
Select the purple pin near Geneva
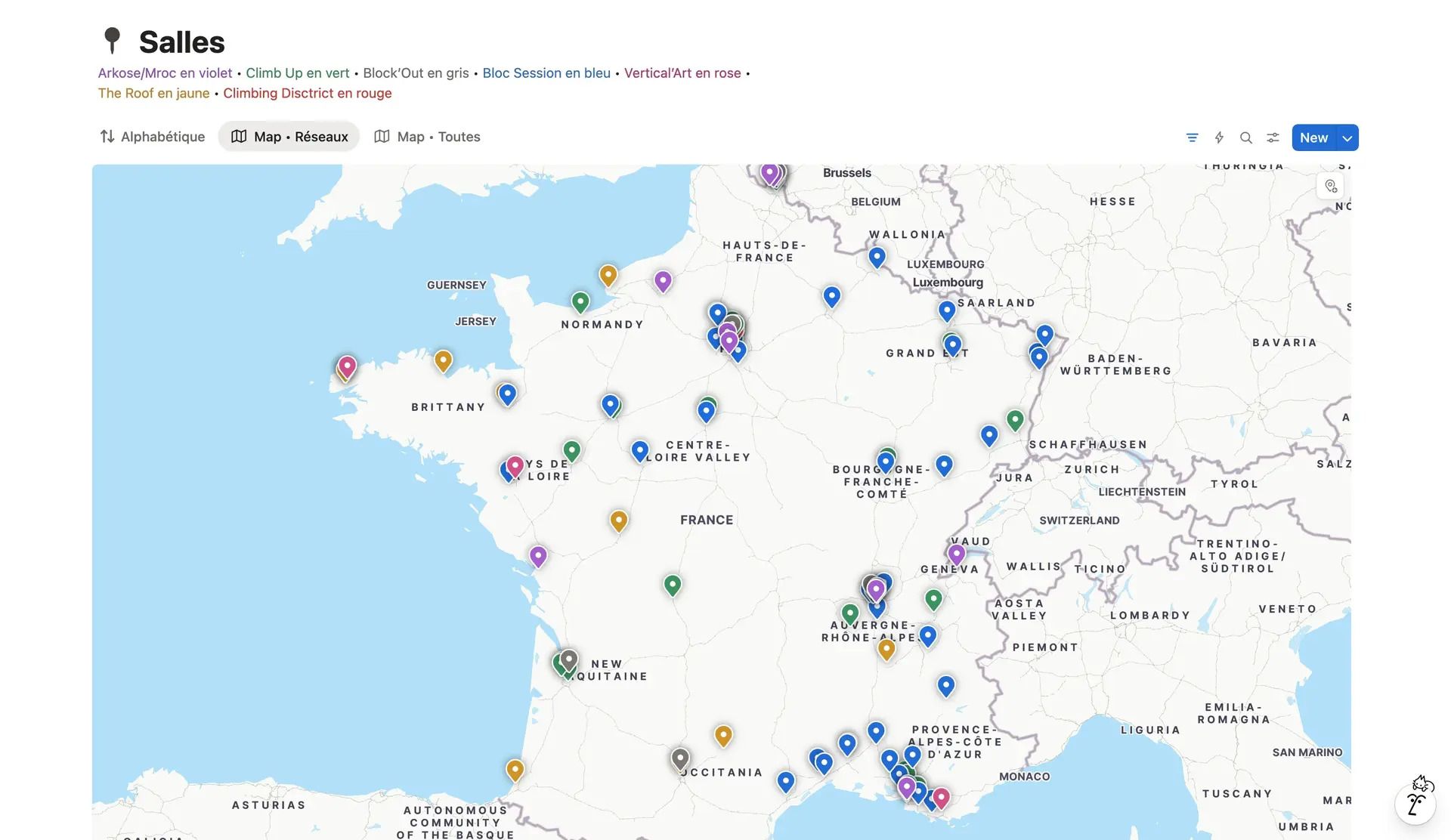[x=957, y=553]
